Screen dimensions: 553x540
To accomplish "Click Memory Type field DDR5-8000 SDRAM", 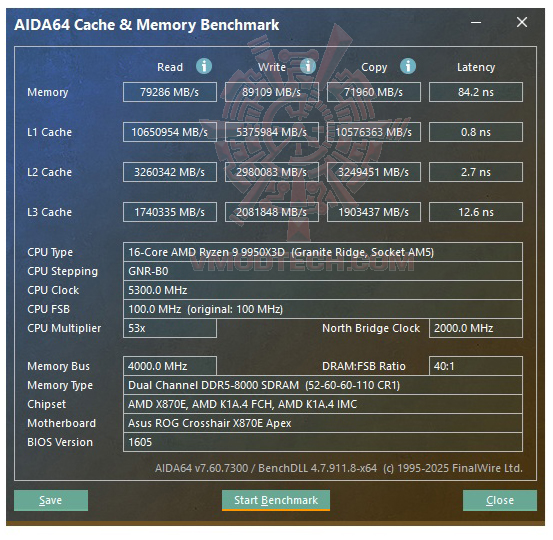I will [323, 385].
